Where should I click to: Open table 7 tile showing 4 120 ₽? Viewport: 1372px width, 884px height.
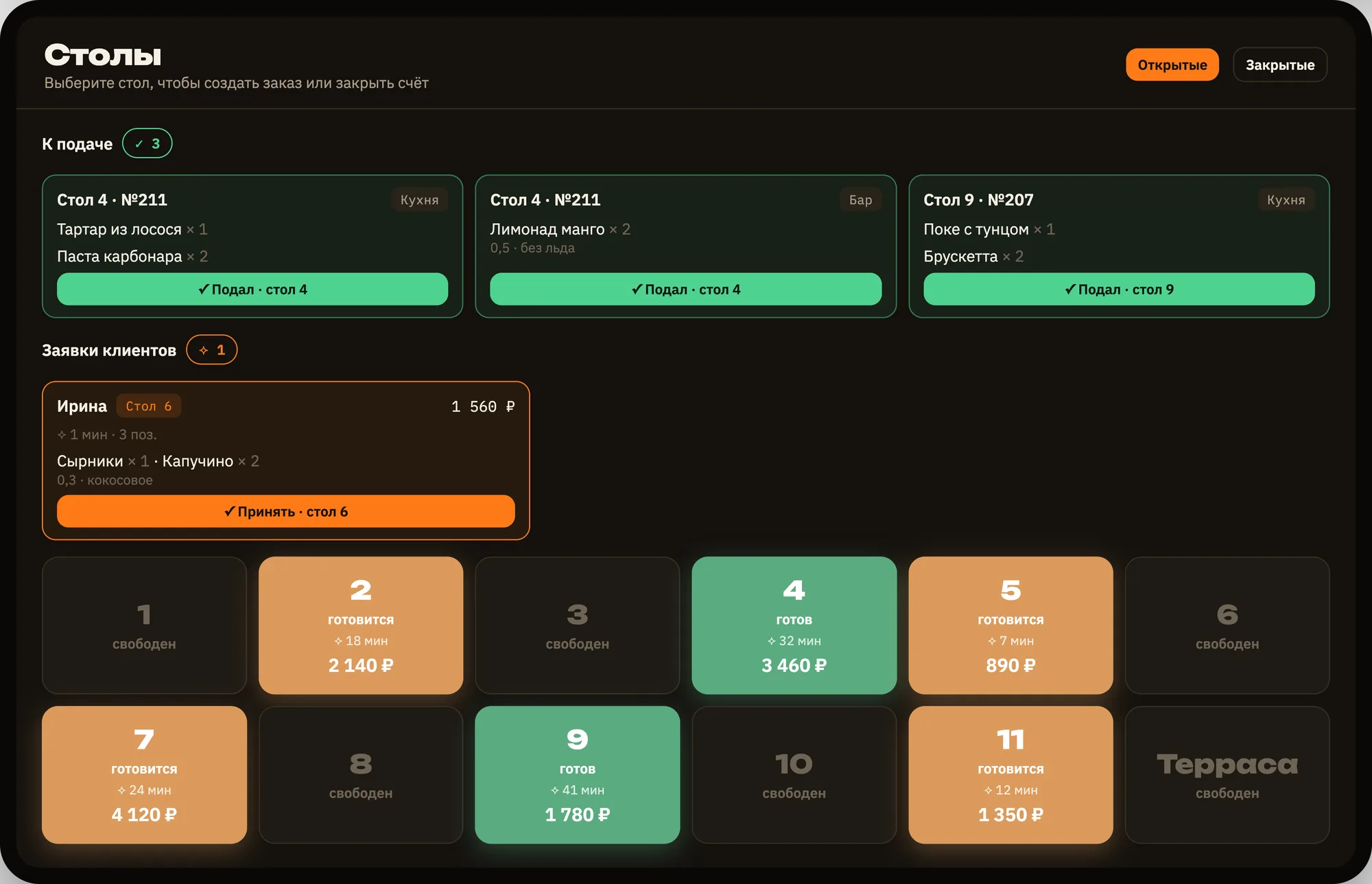click(144, 775)
